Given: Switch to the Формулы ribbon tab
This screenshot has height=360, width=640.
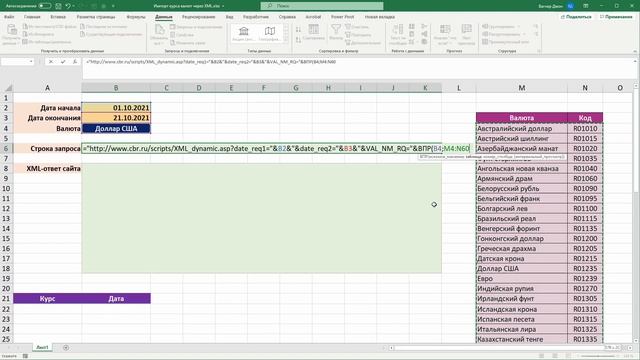Looking at the screenshot, I should coord(136,17).
